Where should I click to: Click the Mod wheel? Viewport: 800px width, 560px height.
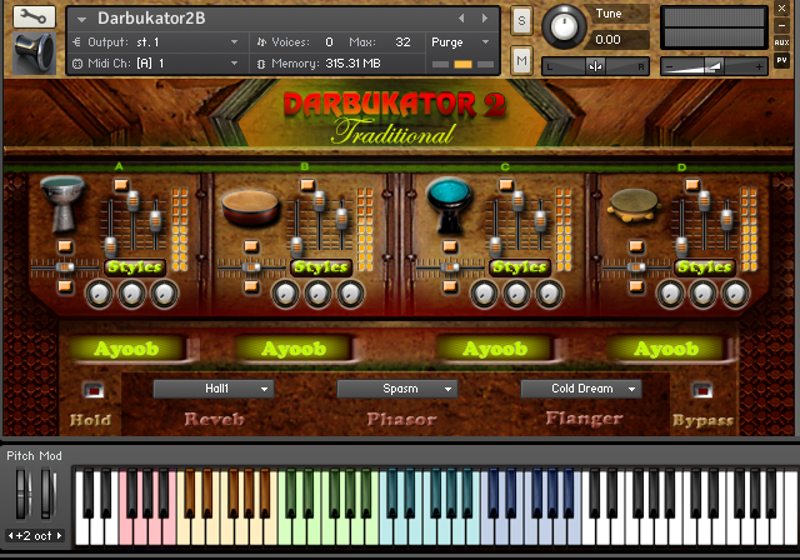coord(47,494)
